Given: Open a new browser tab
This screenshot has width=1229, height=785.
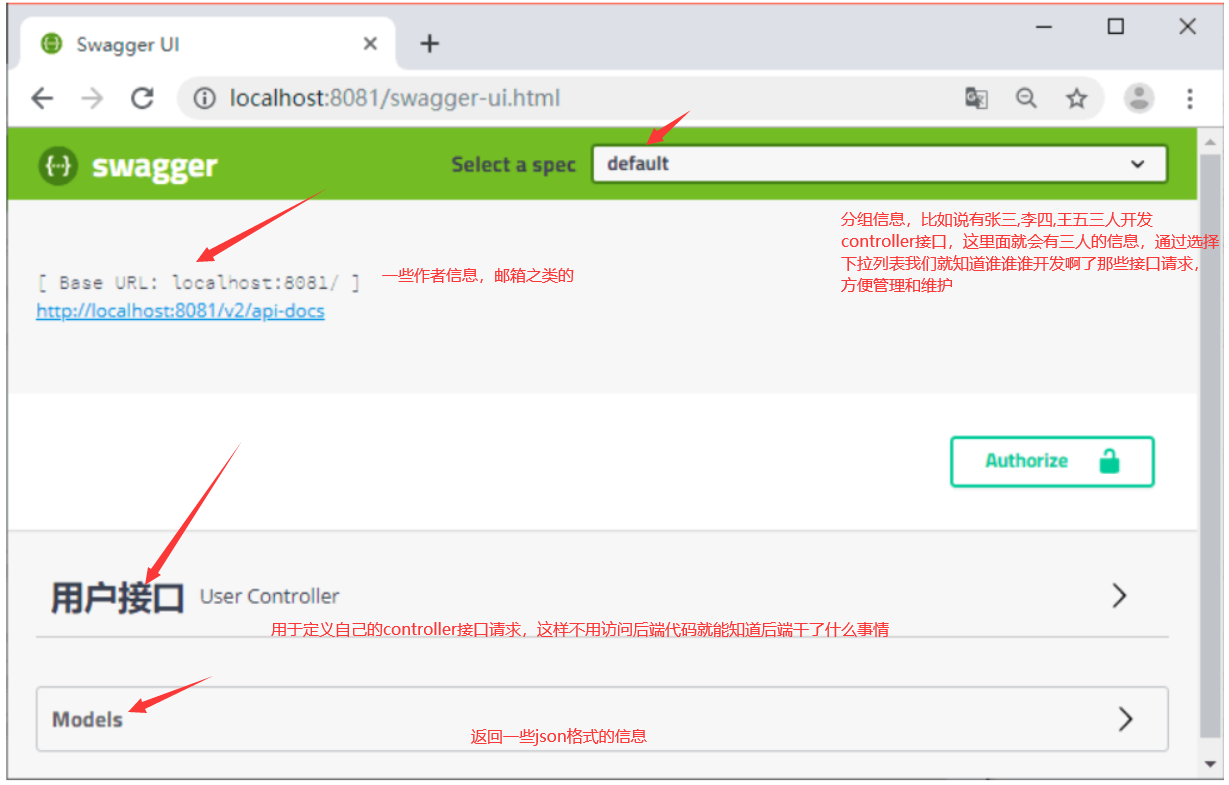Looking at the screenshot, I should coord(429,43).
